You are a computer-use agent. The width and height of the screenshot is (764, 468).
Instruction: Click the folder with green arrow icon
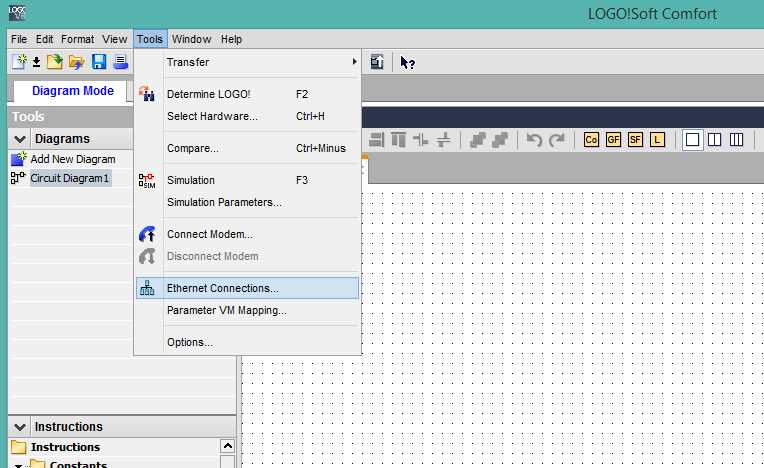(55, 62)
